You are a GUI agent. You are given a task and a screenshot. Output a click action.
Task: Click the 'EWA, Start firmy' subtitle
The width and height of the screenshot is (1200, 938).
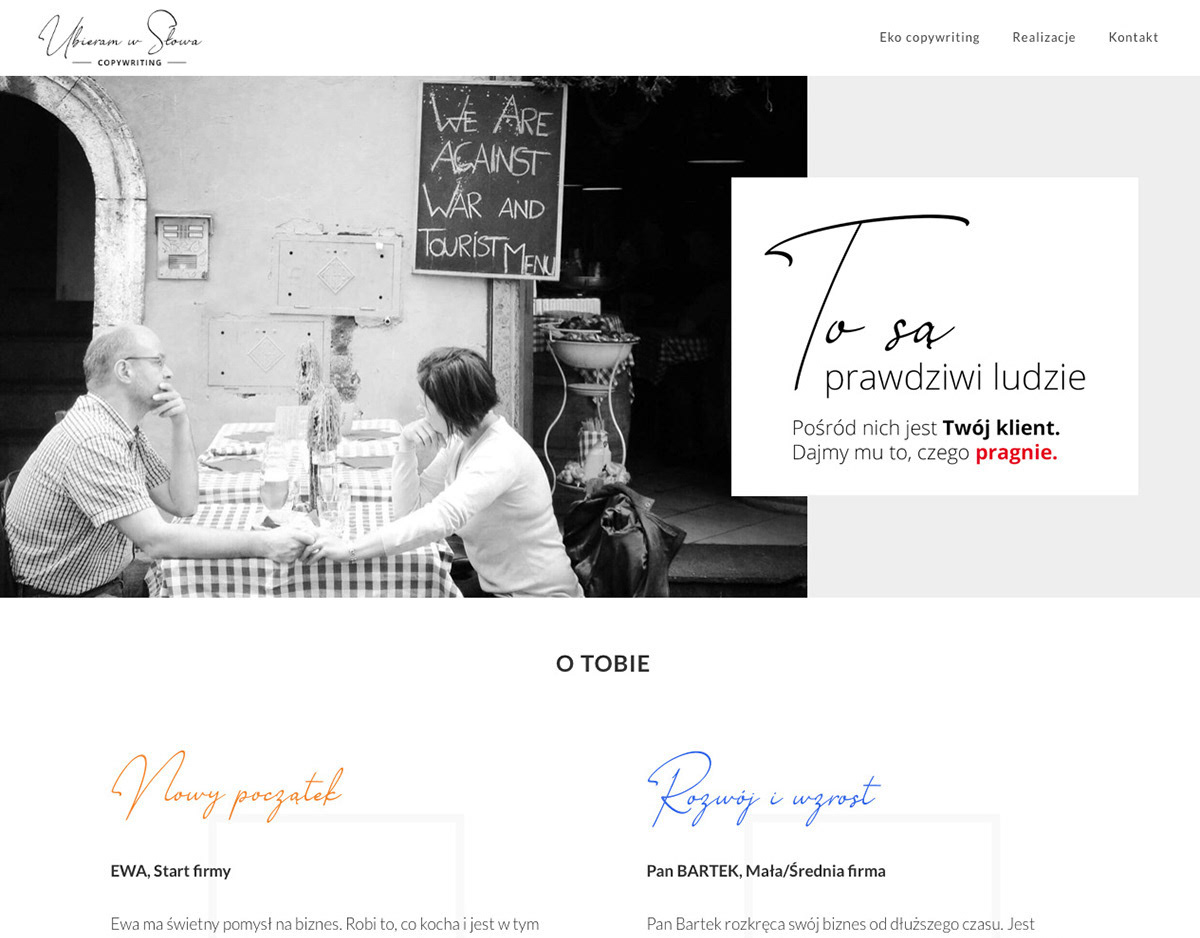[171, 871]
